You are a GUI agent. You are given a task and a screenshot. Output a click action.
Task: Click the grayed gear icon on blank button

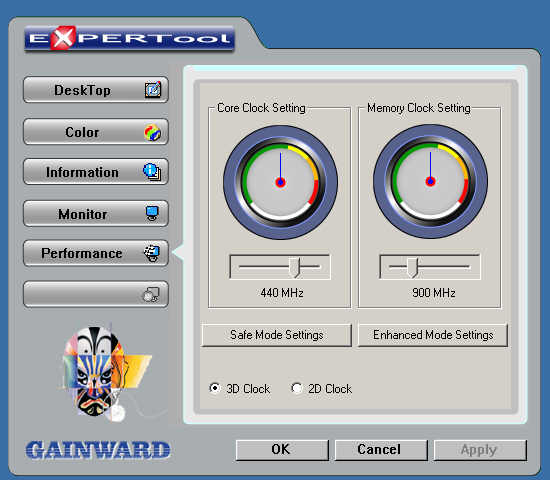tap(151, 295)
